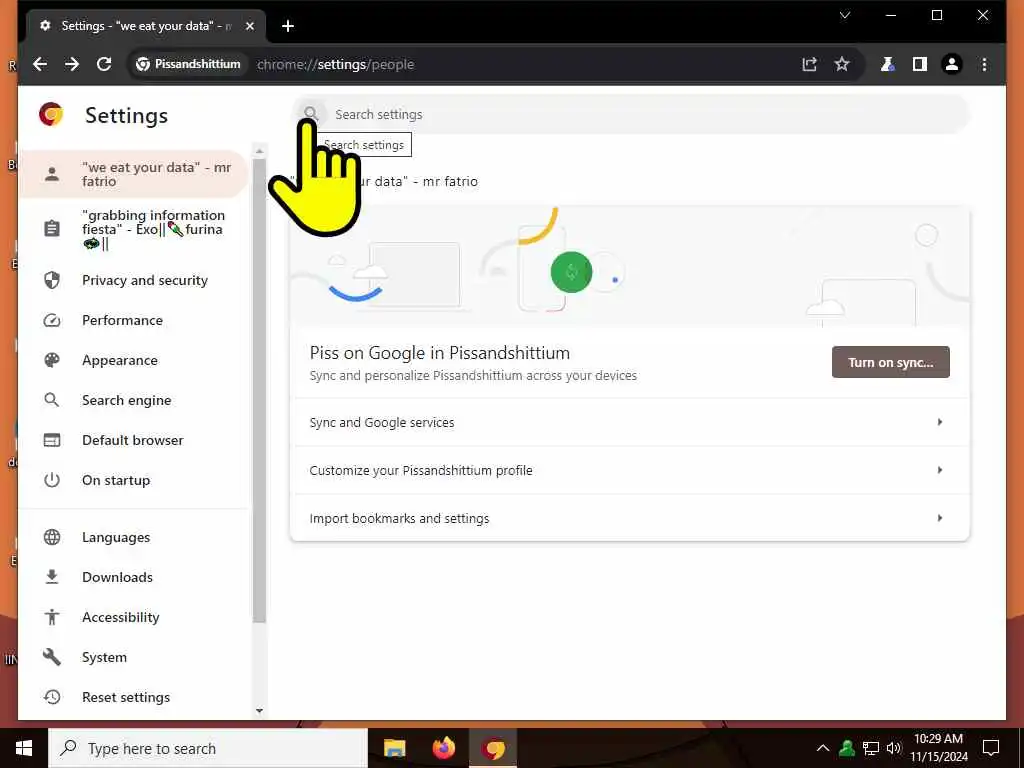This screenshot has width=1024, height=768.
Task: Open the Windows Start menu
Action: click(24, 748)
